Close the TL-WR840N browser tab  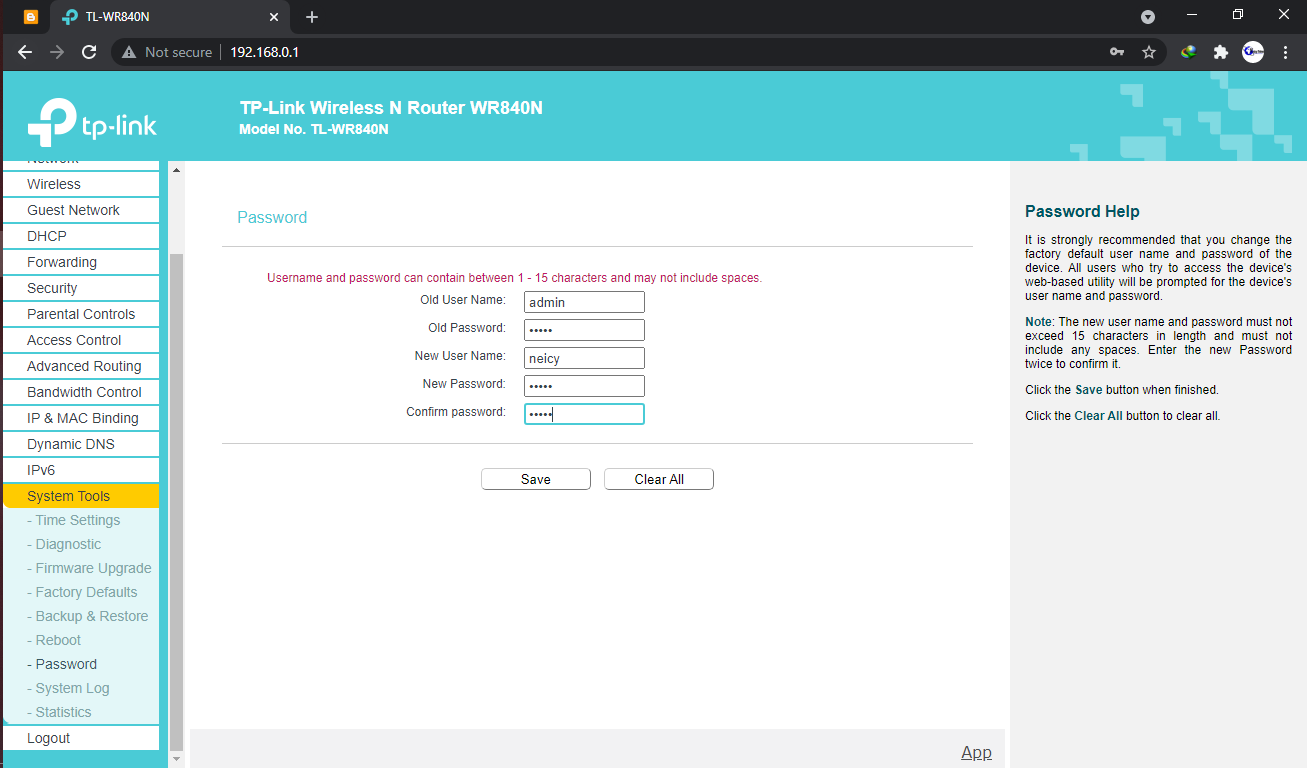point(274,17)
